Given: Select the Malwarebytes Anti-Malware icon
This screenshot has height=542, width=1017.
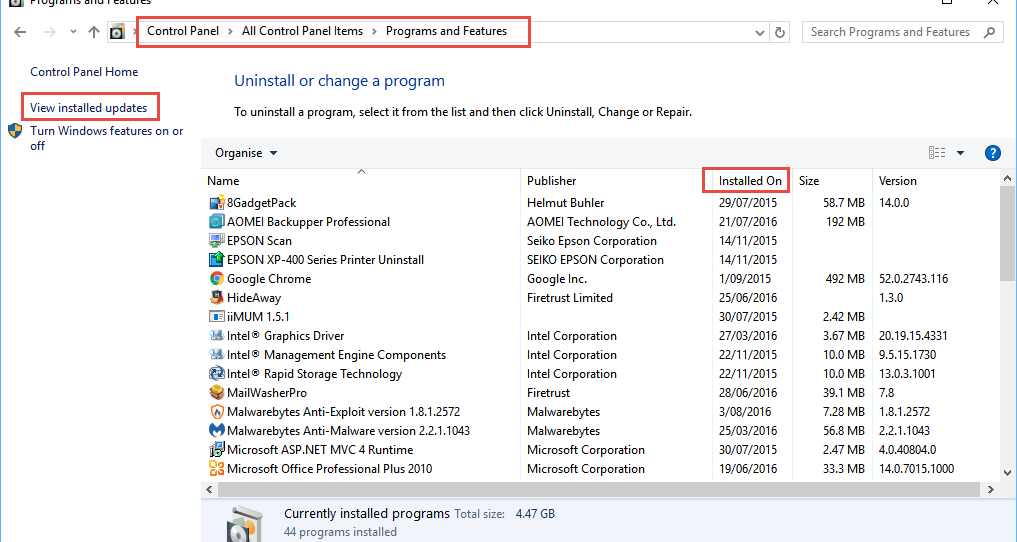Looking at the screenshot, I should coord(217,430).
